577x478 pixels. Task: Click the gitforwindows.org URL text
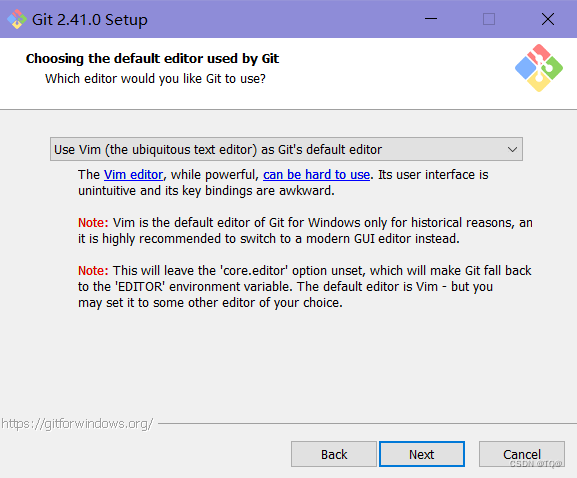(x=77, y=424)
